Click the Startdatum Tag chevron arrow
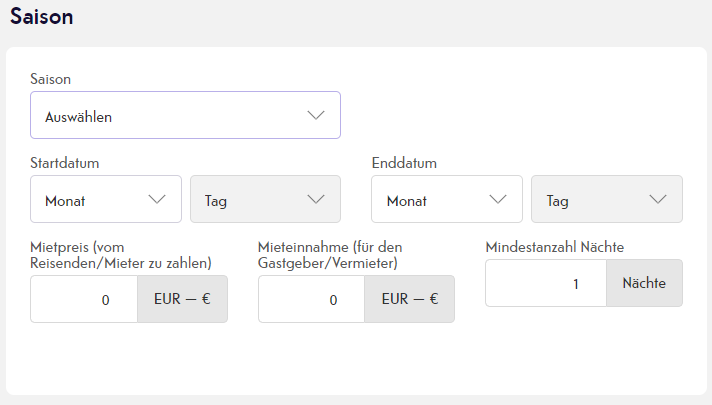Viewport: 712px width, 405px height. tap(316, 199)
